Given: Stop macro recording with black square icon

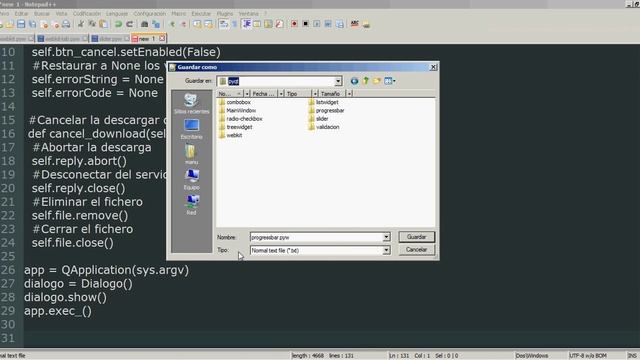Looking at the screenshot, I should 305,24.
